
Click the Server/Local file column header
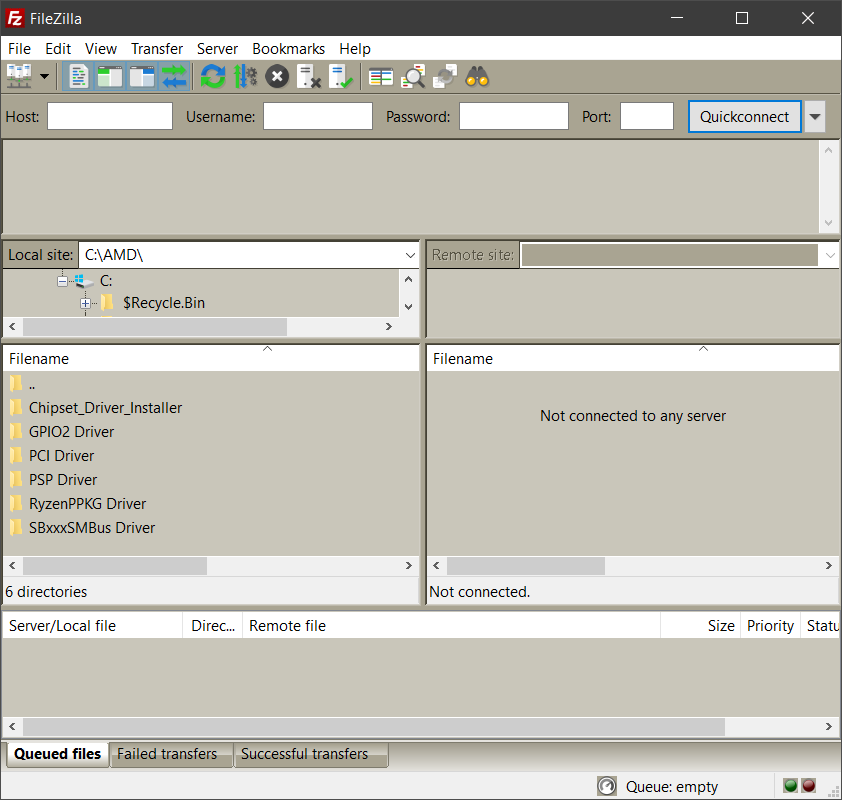coord(92,626)
